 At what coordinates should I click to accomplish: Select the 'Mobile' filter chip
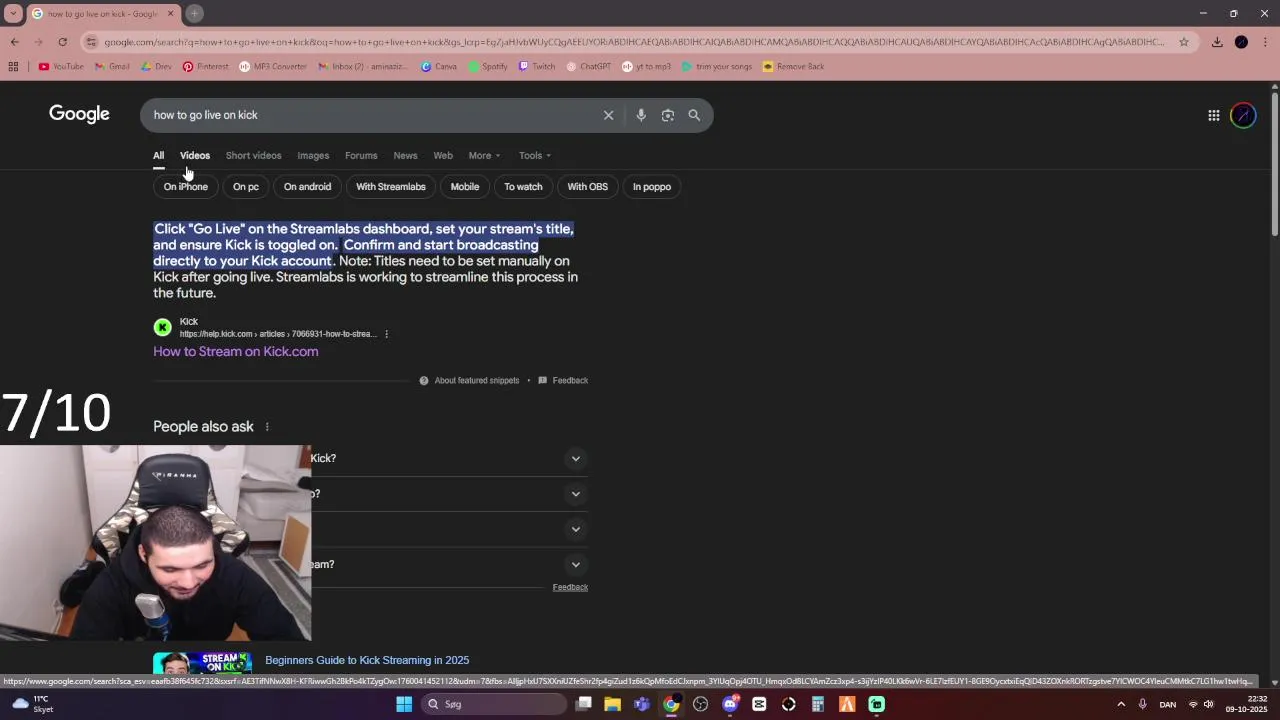tap(465, 187)
